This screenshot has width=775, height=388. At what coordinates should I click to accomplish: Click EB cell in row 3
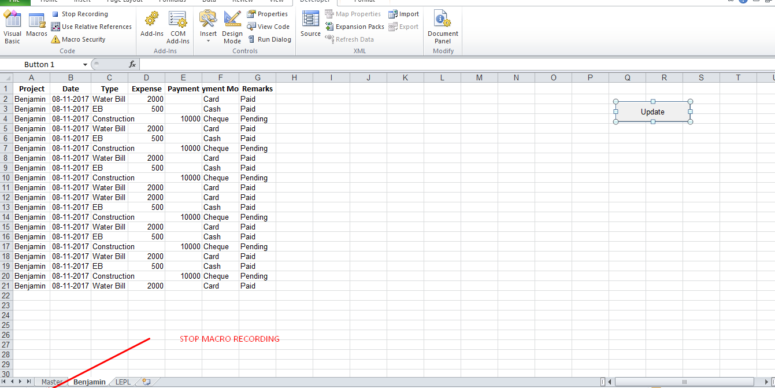pyautogui.click(x=109, y=109)
